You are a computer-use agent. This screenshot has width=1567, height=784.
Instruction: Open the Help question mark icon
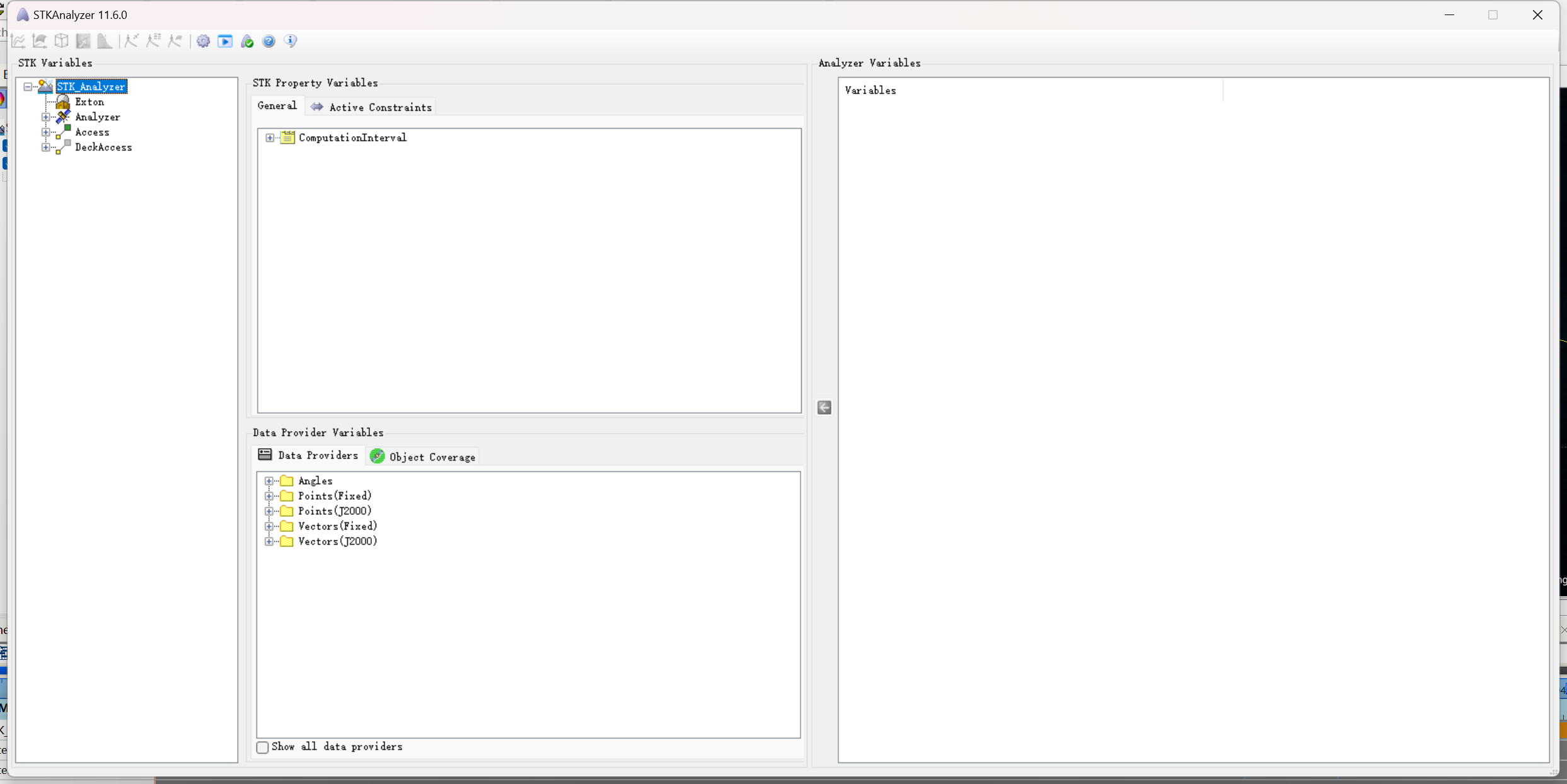click(x=269, y=41)
